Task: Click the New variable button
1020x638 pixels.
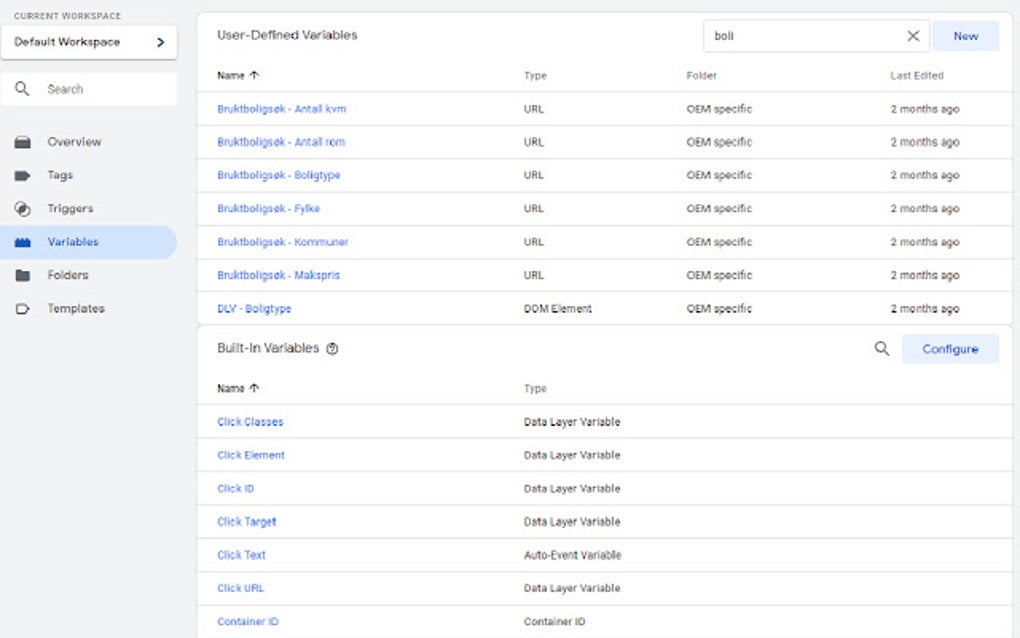Action: (964, 35)
